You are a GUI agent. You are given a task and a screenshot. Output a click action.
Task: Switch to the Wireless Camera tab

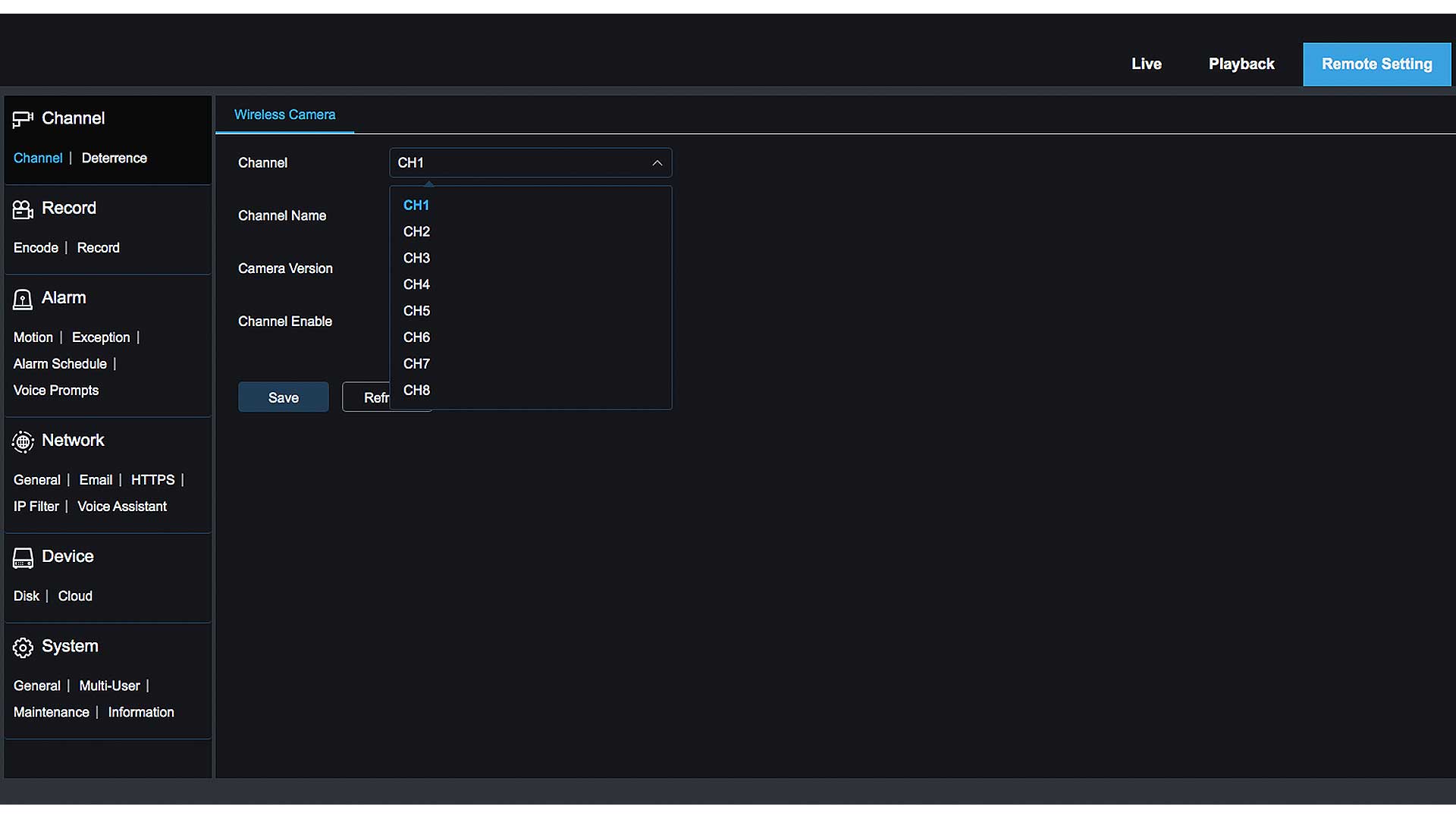point(284,115)
